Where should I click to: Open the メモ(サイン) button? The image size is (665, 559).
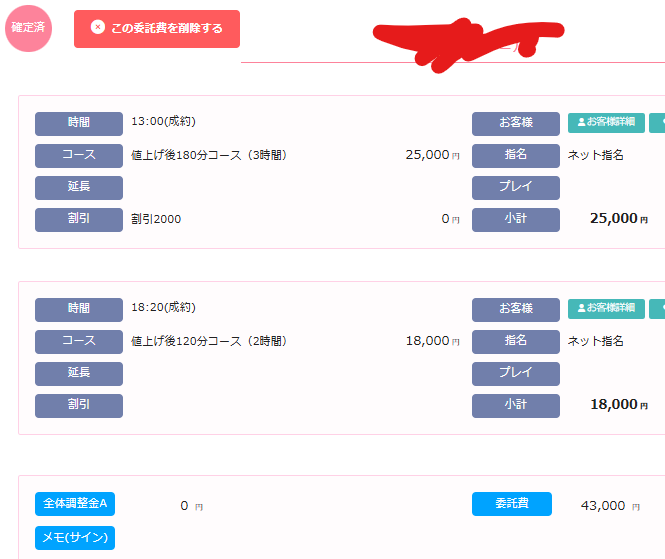point(75,538)
